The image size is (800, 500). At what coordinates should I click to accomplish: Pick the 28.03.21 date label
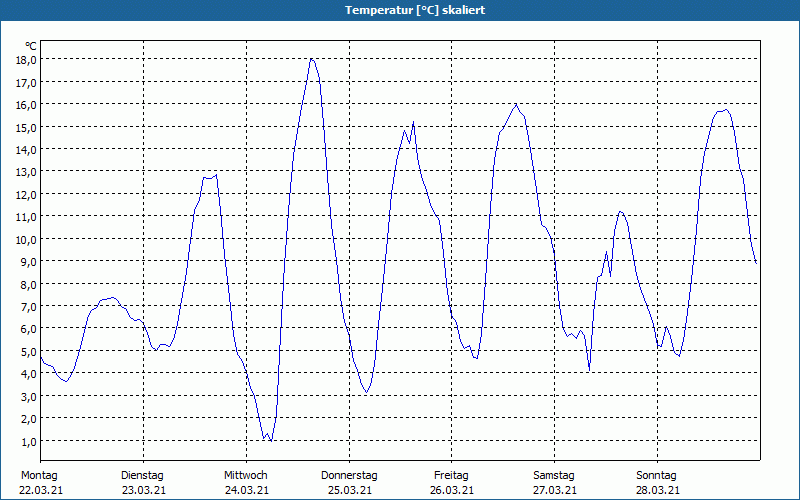pyautogui.click(x=657, y=490)
